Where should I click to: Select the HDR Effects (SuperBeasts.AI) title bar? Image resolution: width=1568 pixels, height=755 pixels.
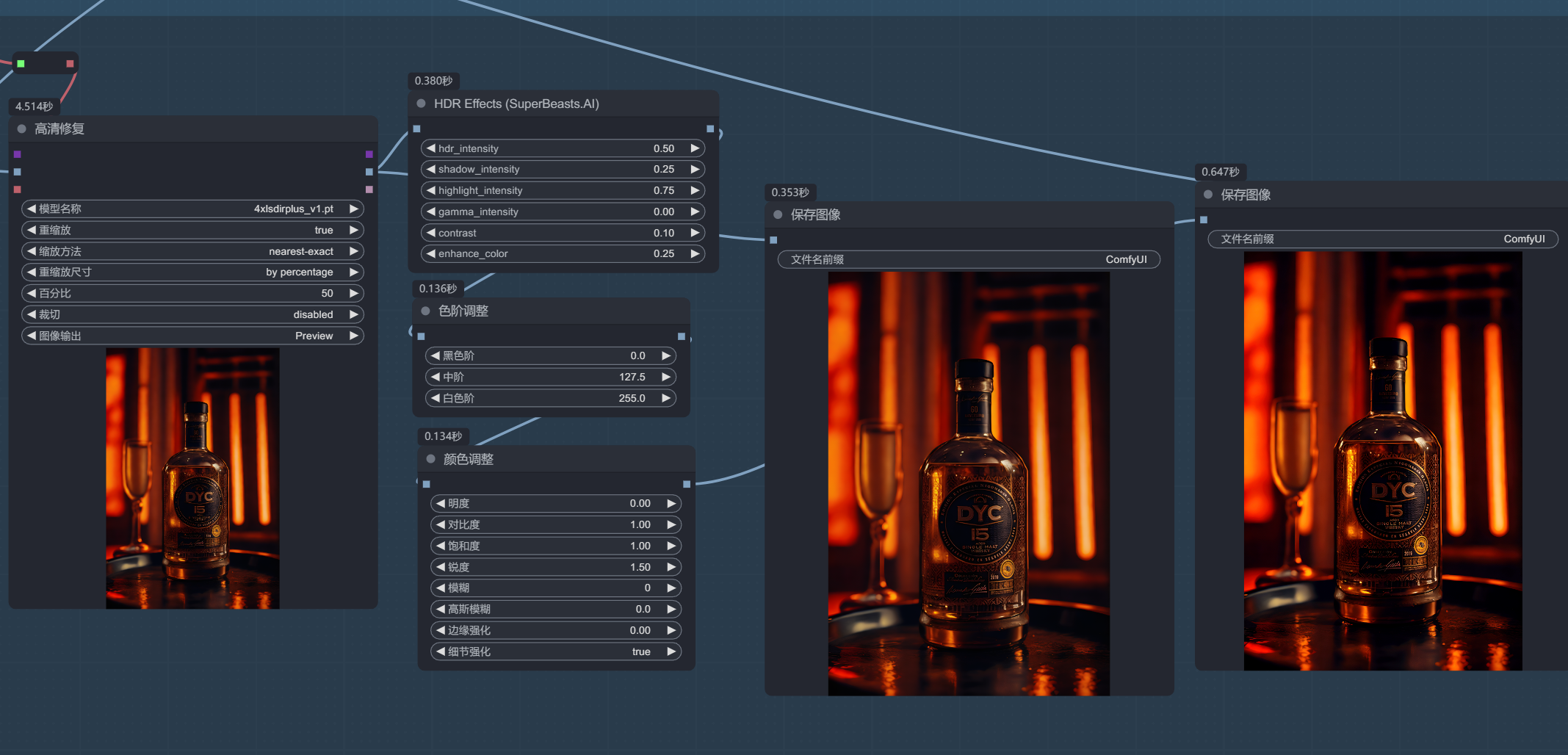(x=563, y=104)
